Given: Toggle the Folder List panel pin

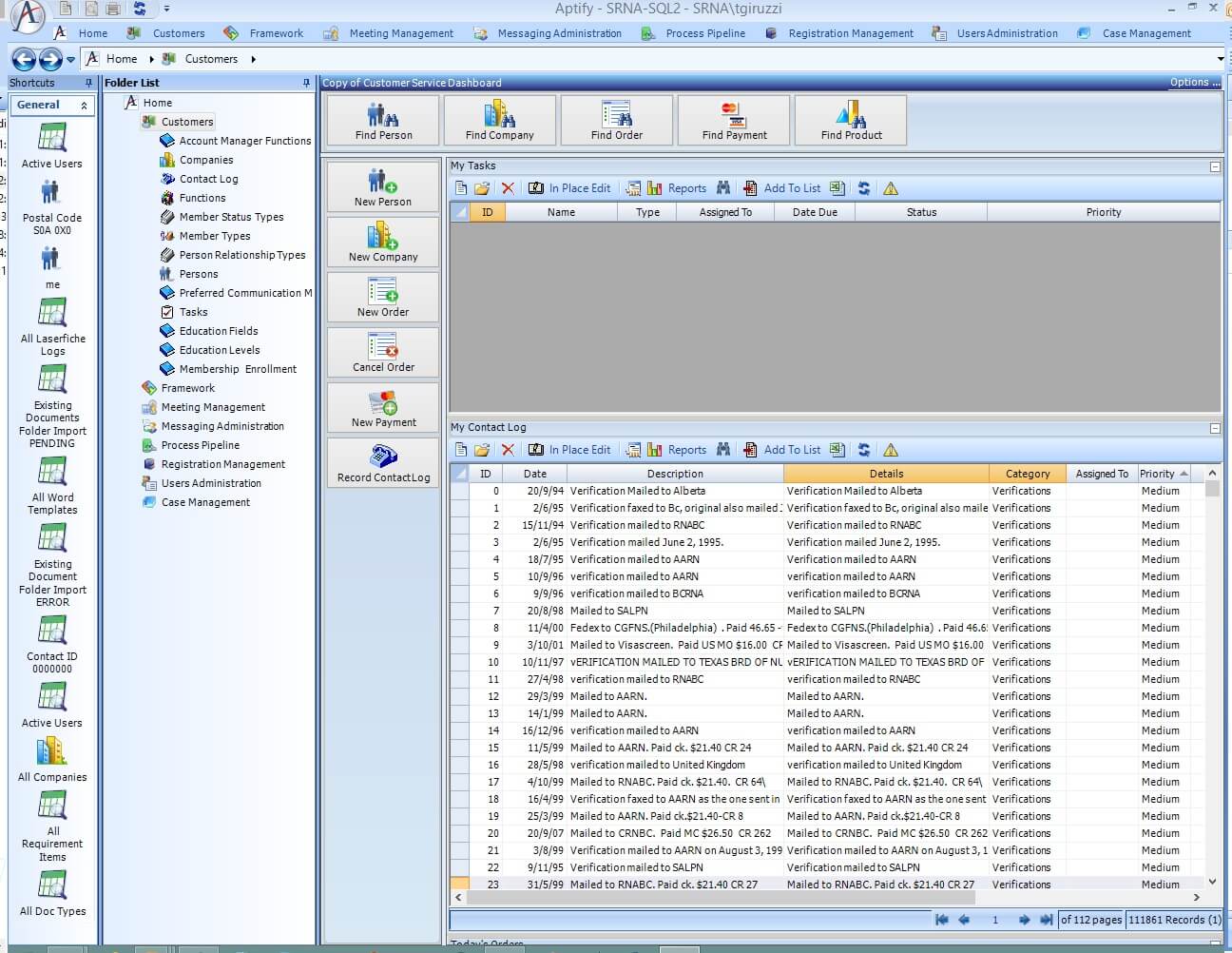Looking at the screenshot, I should click(x=306, y=83).
